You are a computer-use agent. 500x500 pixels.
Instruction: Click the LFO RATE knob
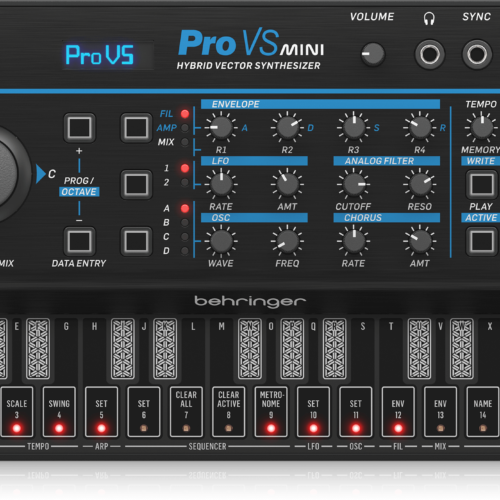coord(221,184)
